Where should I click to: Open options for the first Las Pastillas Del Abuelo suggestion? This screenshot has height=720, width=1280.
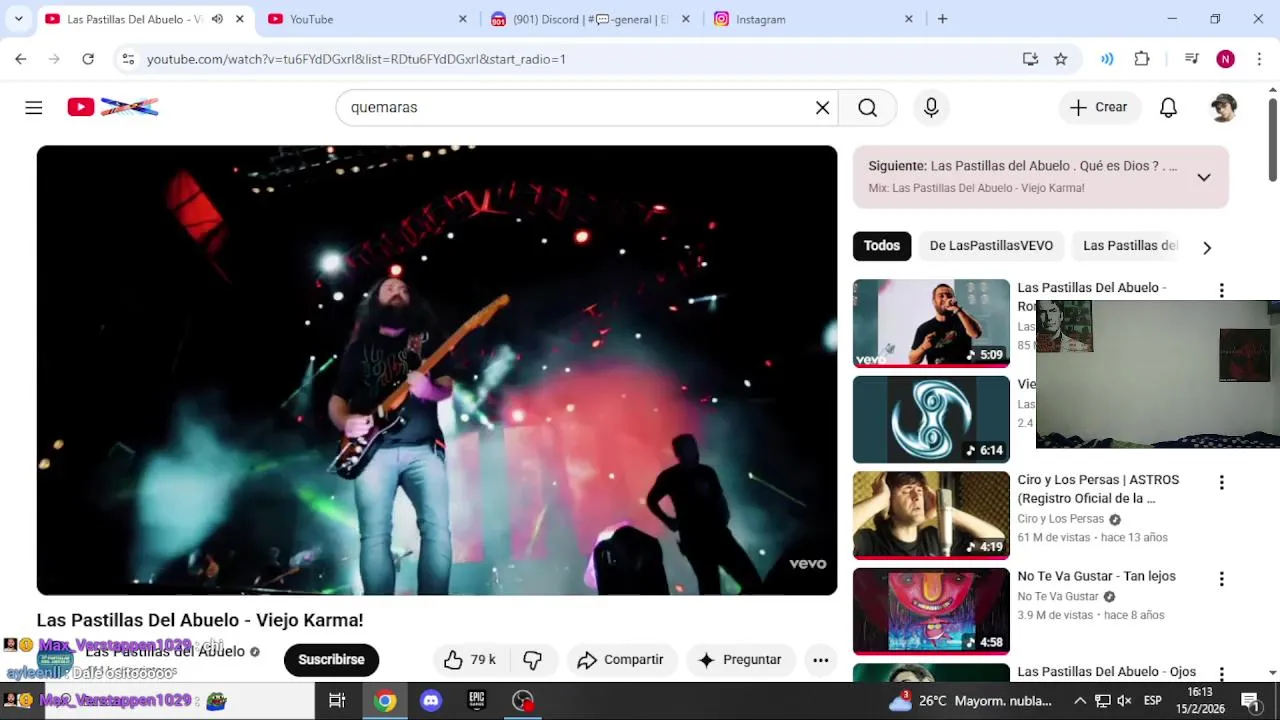click(x=1221, y=290)
